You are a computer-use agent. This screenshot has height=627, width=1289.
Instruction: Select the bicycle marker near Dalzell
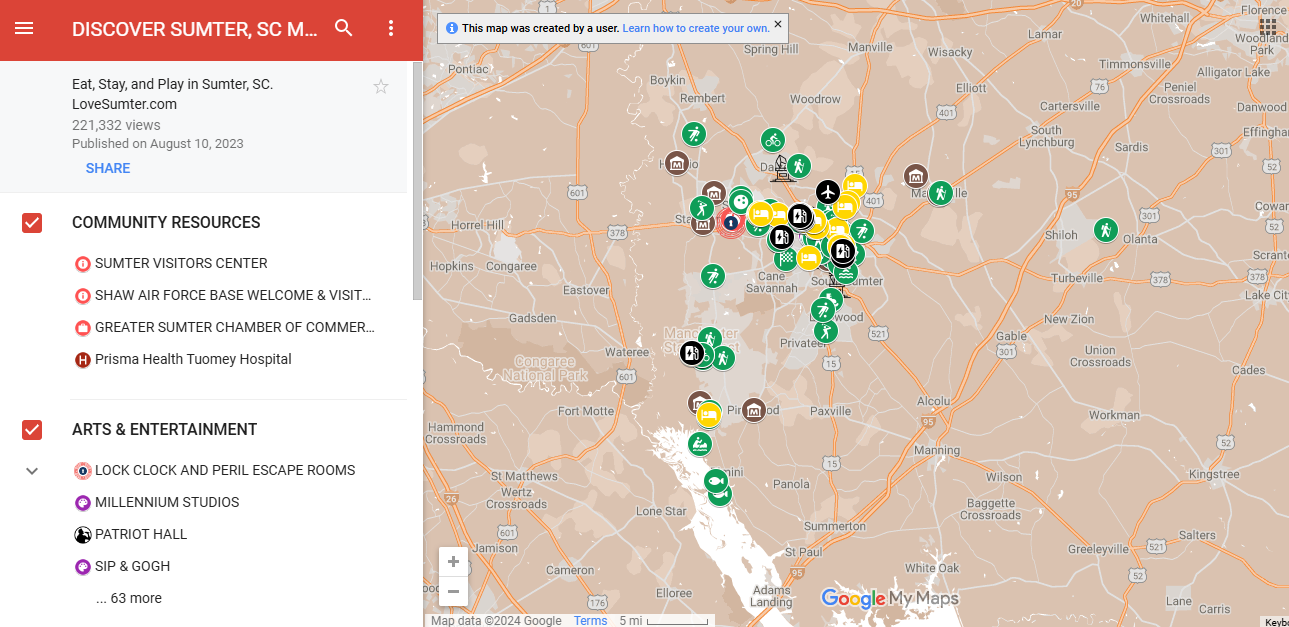[x=772, y=140]
